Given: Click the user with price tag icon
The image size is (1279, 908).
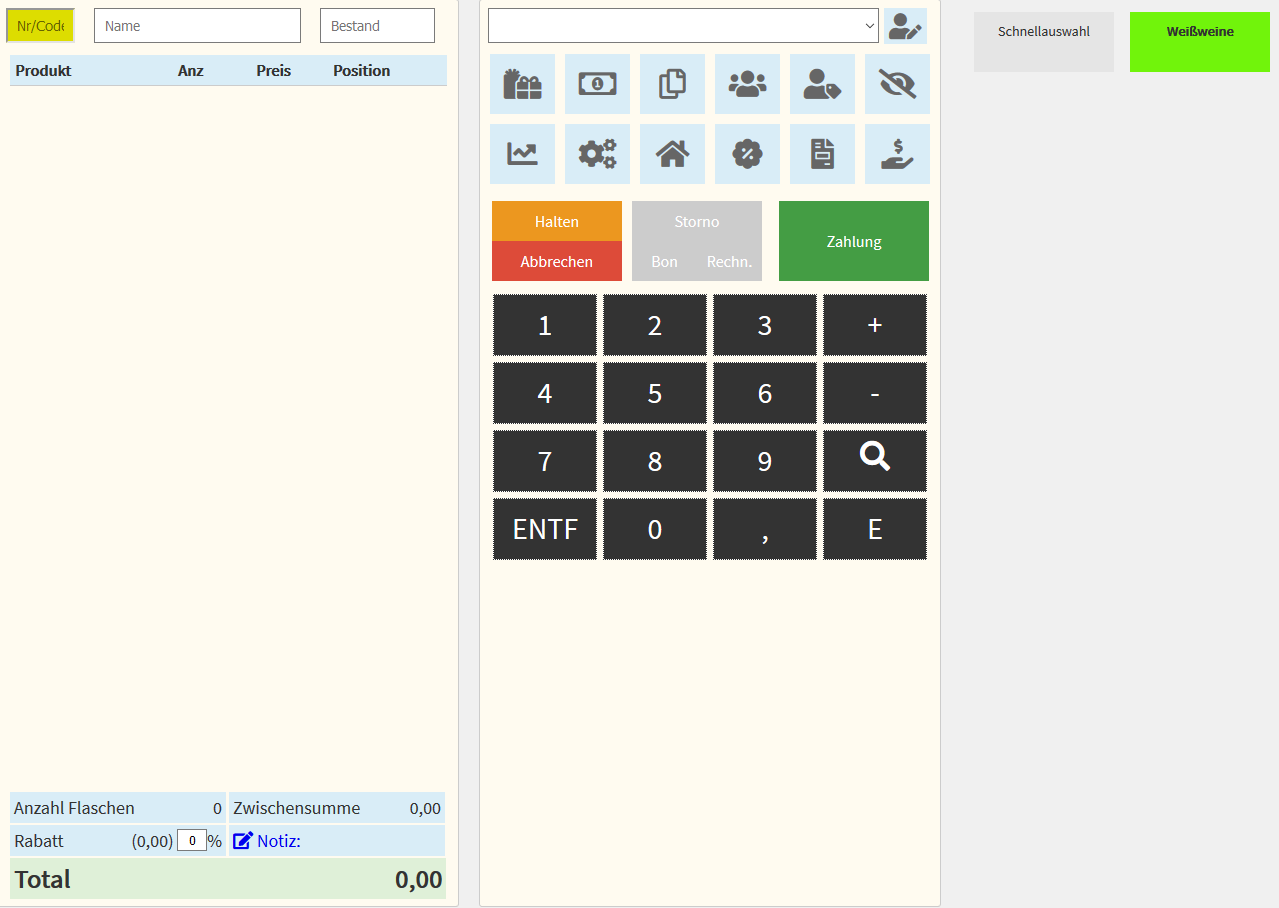Looking at the screenshot, I should point(822,84).
